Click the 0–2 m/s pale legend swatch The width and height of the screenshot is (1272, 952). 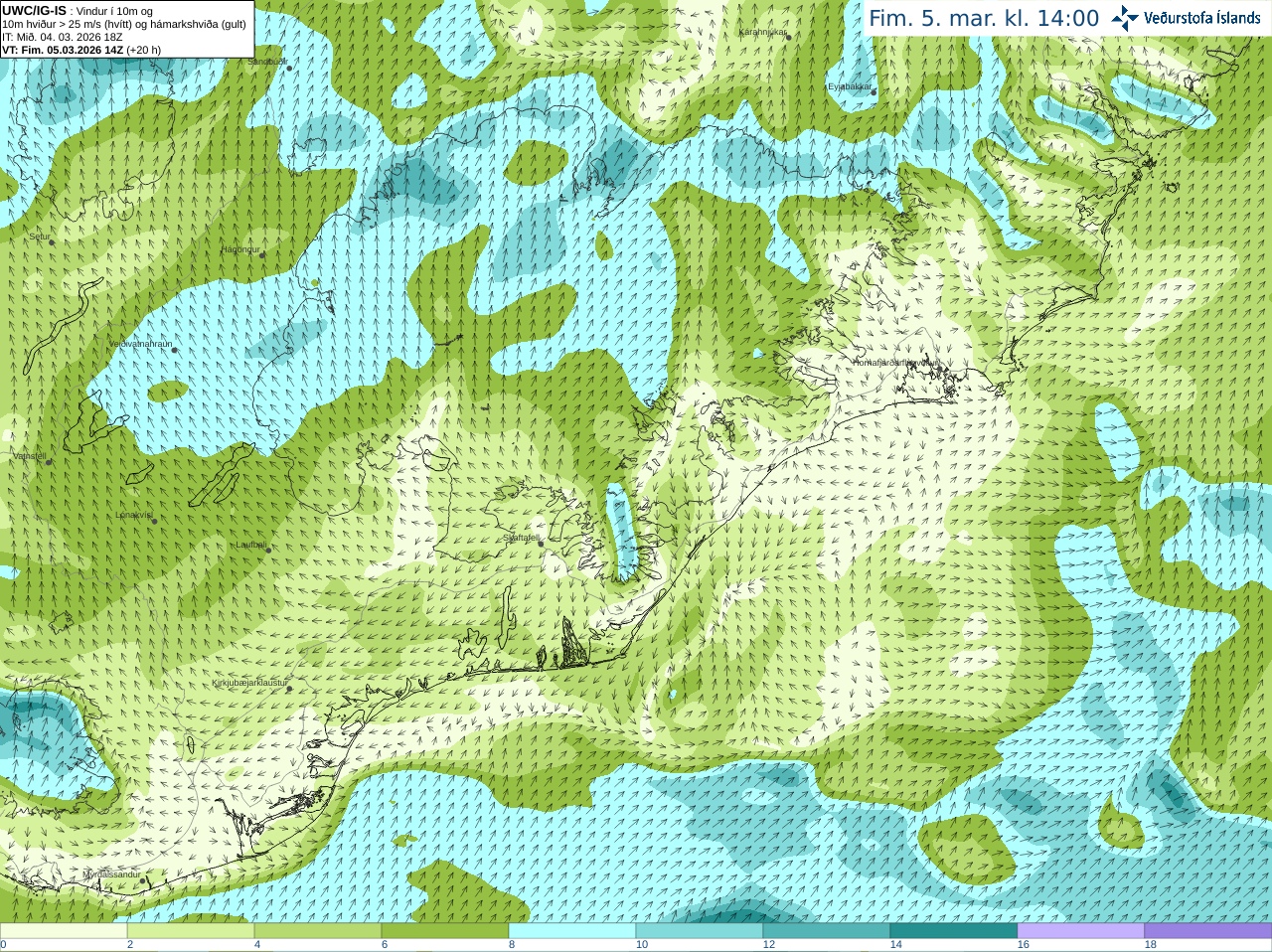coord(64,931)
